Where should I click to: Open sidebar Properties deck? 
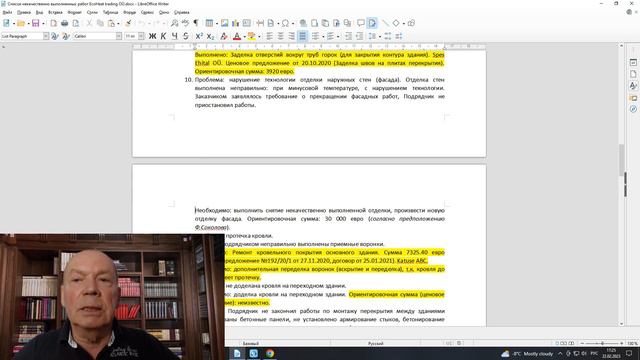point(633,62)
